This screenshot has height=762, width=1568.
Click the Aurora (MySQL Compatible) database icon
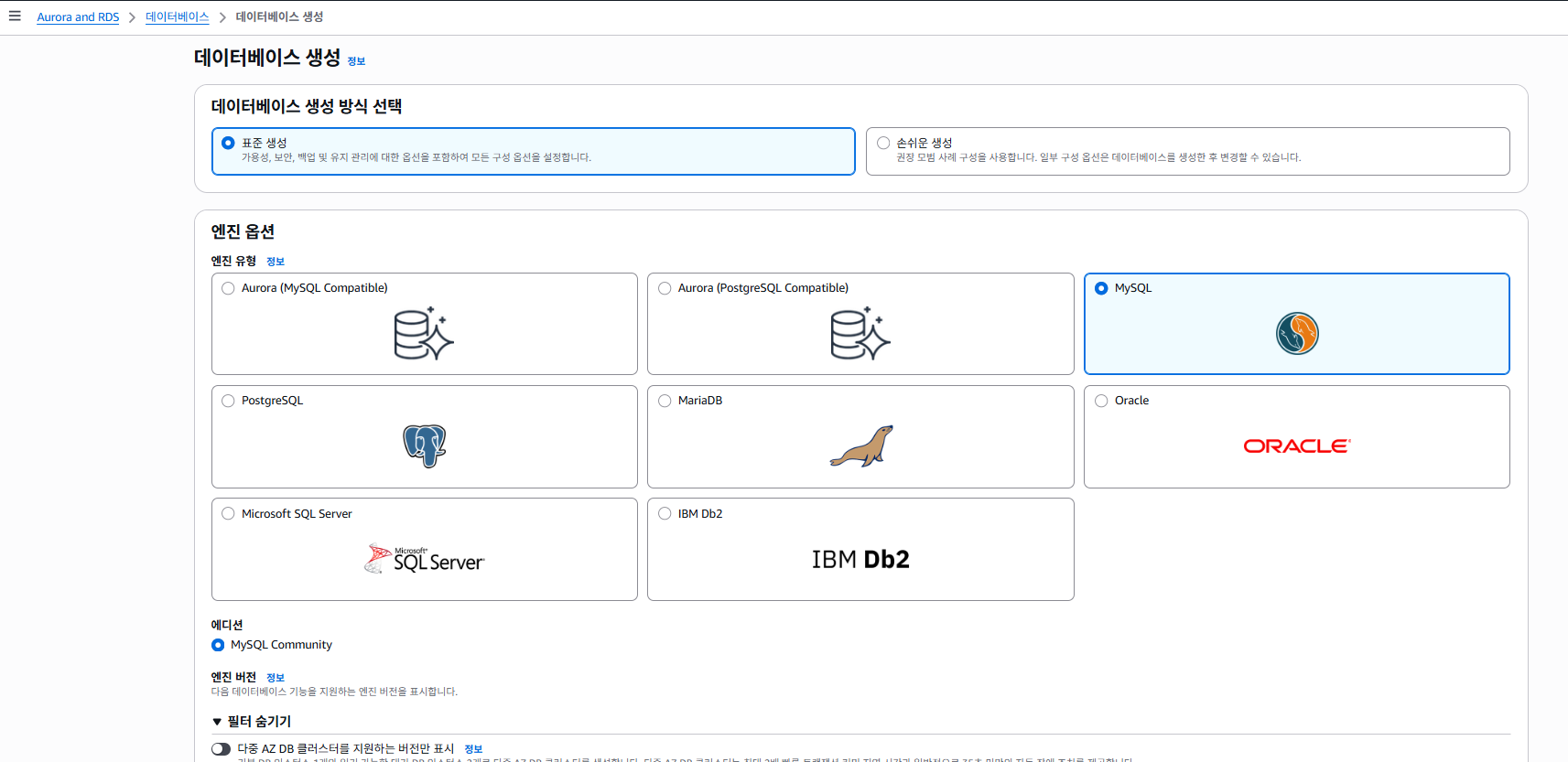(424, 334)
